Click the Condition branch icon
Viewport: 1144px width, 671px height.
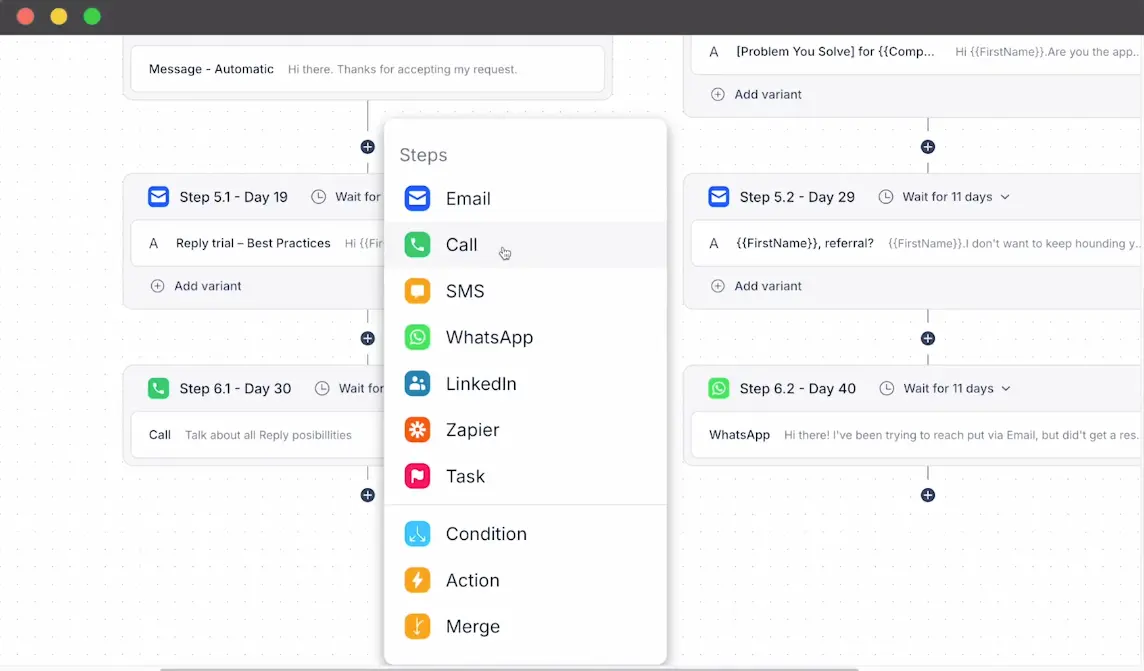pyautogui.click(x=417, y=534)
